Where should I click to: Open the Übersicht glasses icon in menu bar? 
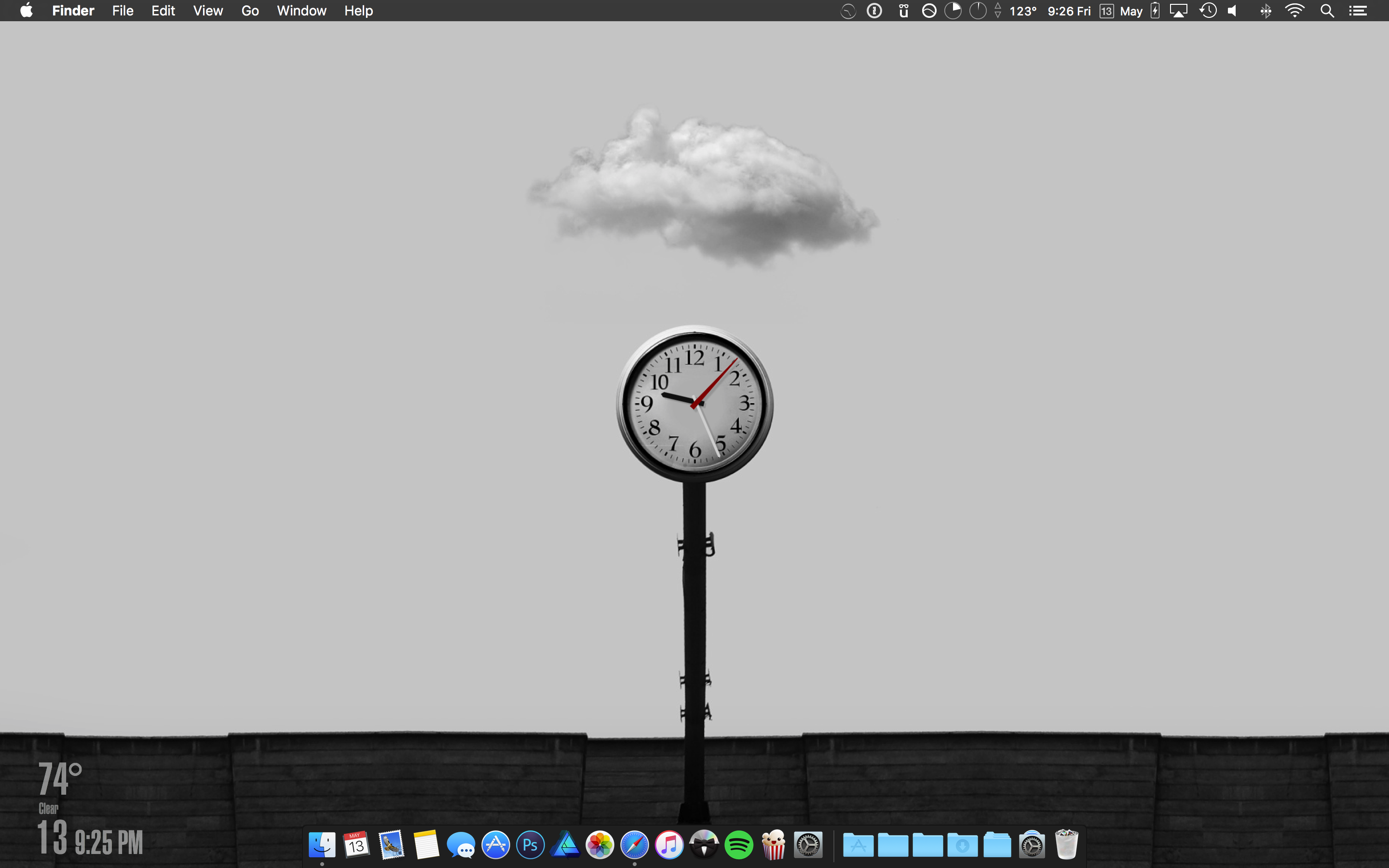903,11
